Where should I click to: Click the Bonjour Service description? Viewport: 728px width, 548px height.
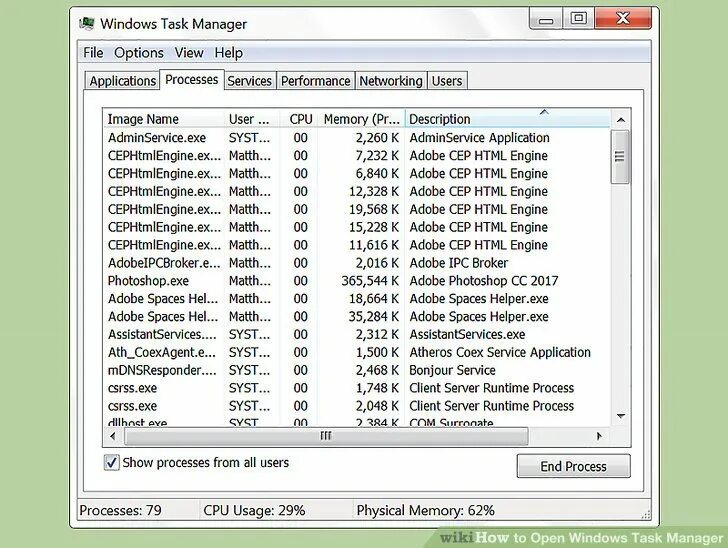452,370
